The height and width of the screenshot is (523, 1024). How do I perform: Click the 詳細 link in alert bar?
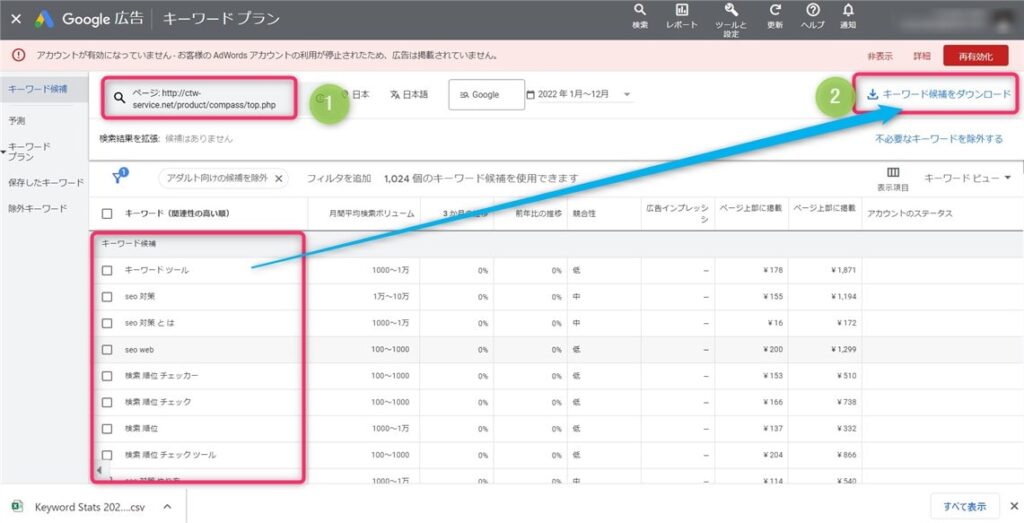[922, 56]
